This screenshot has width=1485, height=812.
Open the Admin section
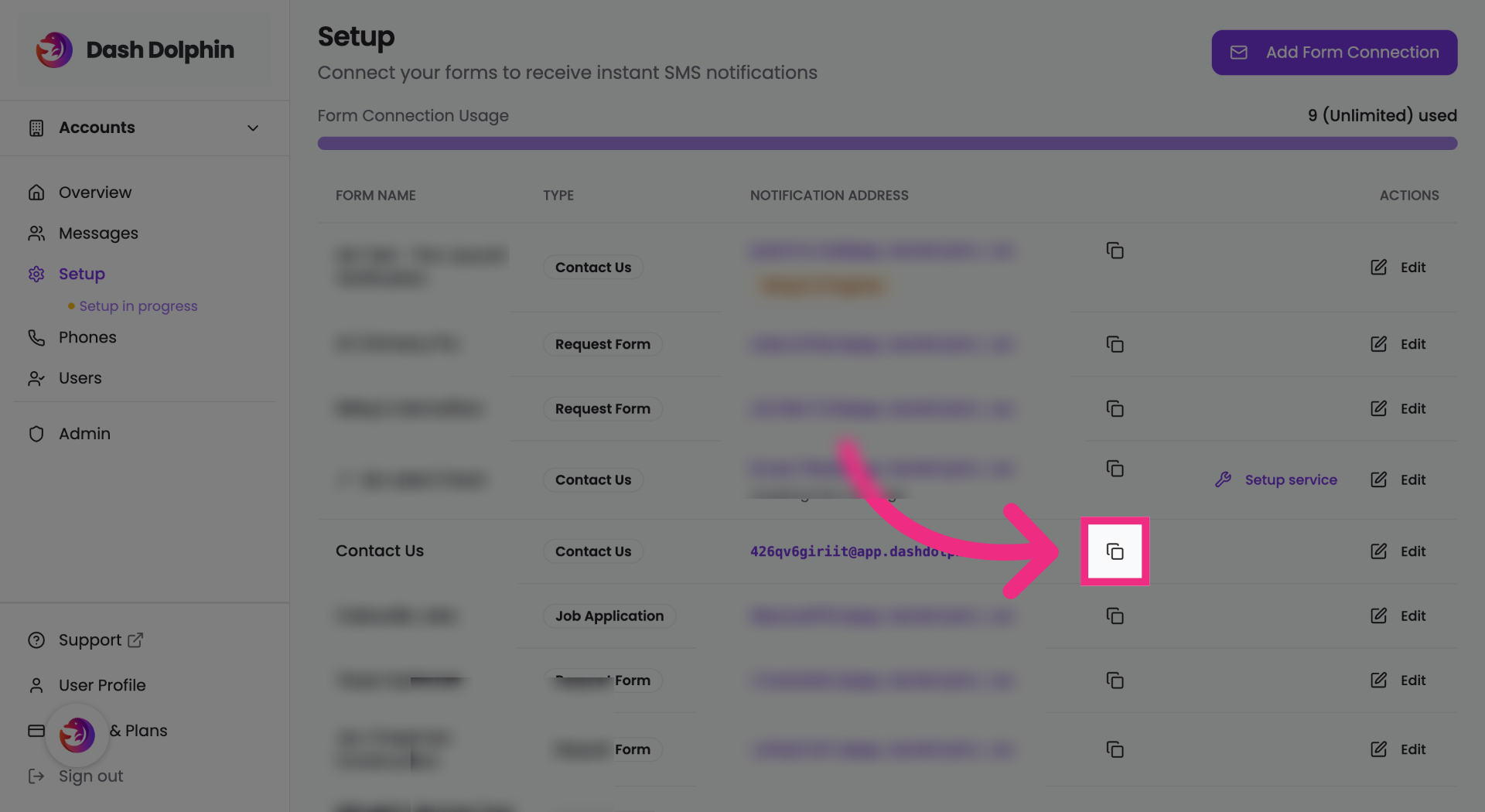(84, 434)
